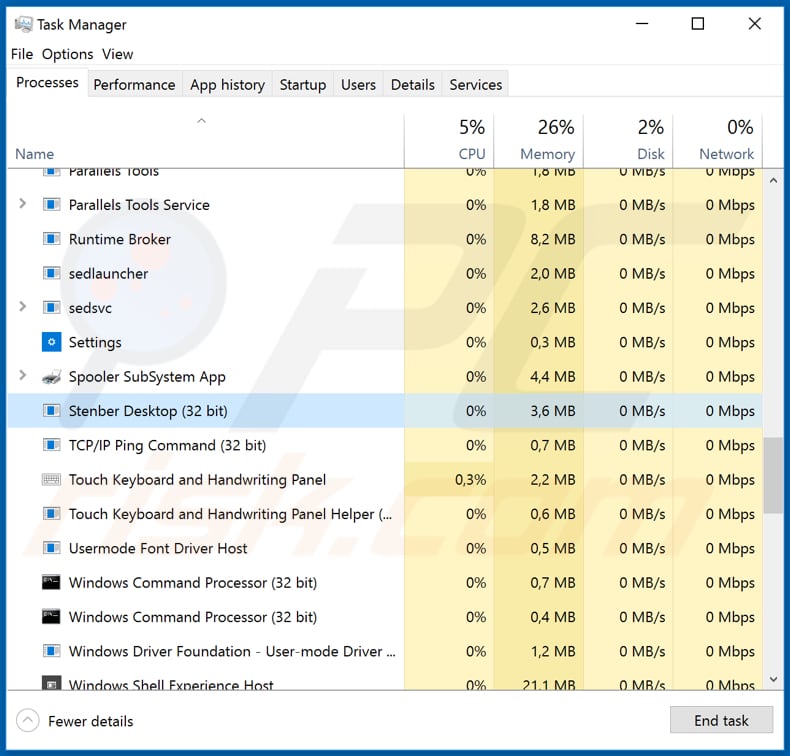This screenshot has height=756, width=790.
Task: Click the Runtime Broker process icon
Action: [x=51, y=239]
